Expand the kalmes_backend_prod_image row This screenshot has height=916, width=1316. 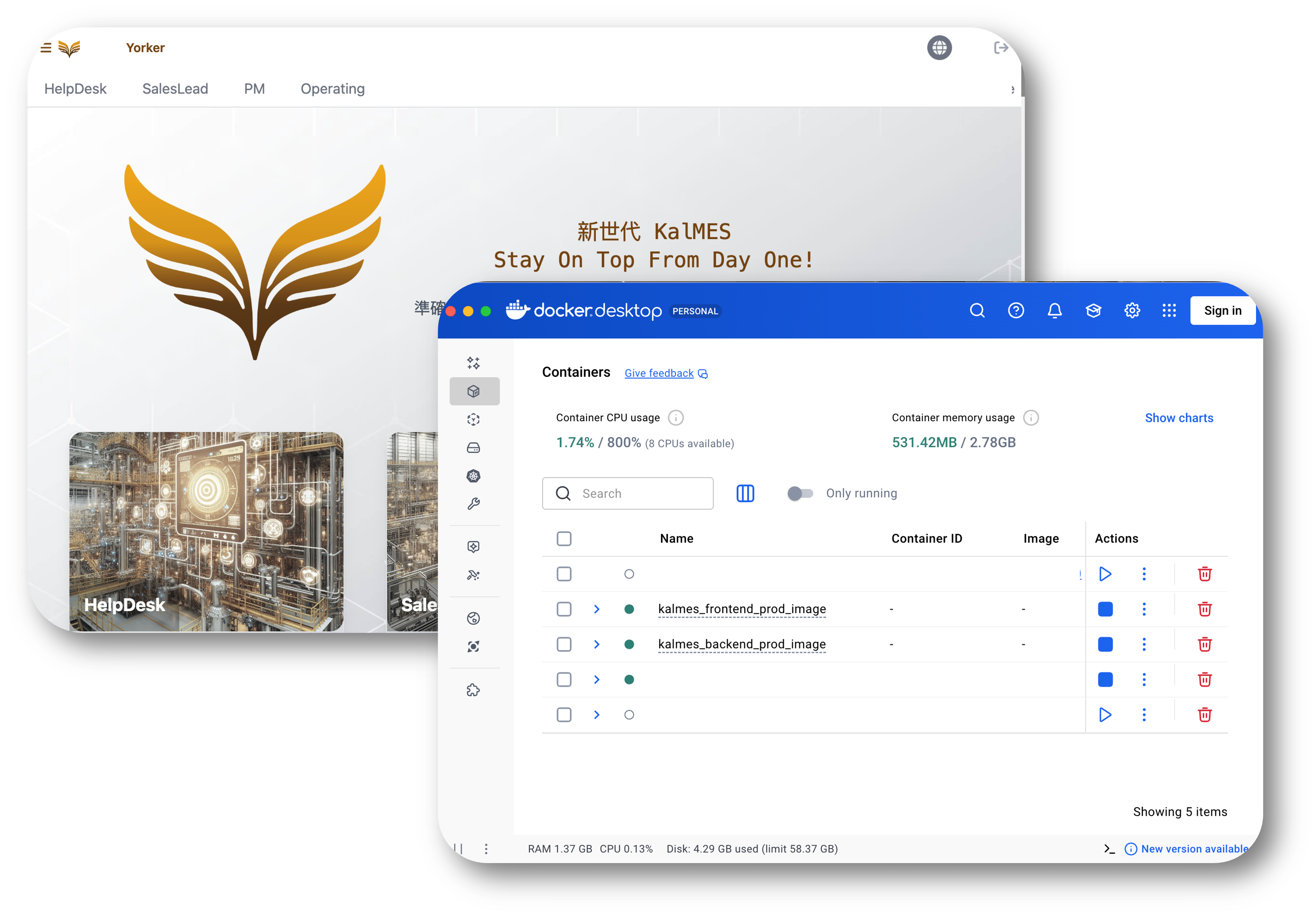pyautogui.click(x=597, y=644)
